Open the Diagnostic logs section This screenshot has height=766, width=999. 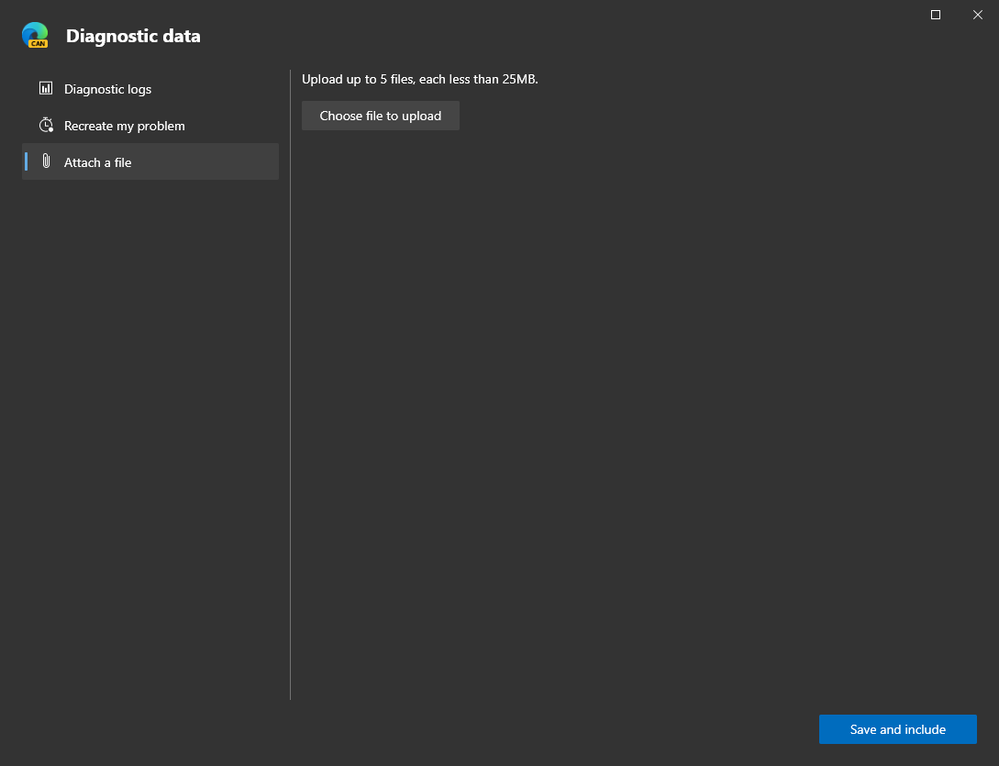(150, 89)
